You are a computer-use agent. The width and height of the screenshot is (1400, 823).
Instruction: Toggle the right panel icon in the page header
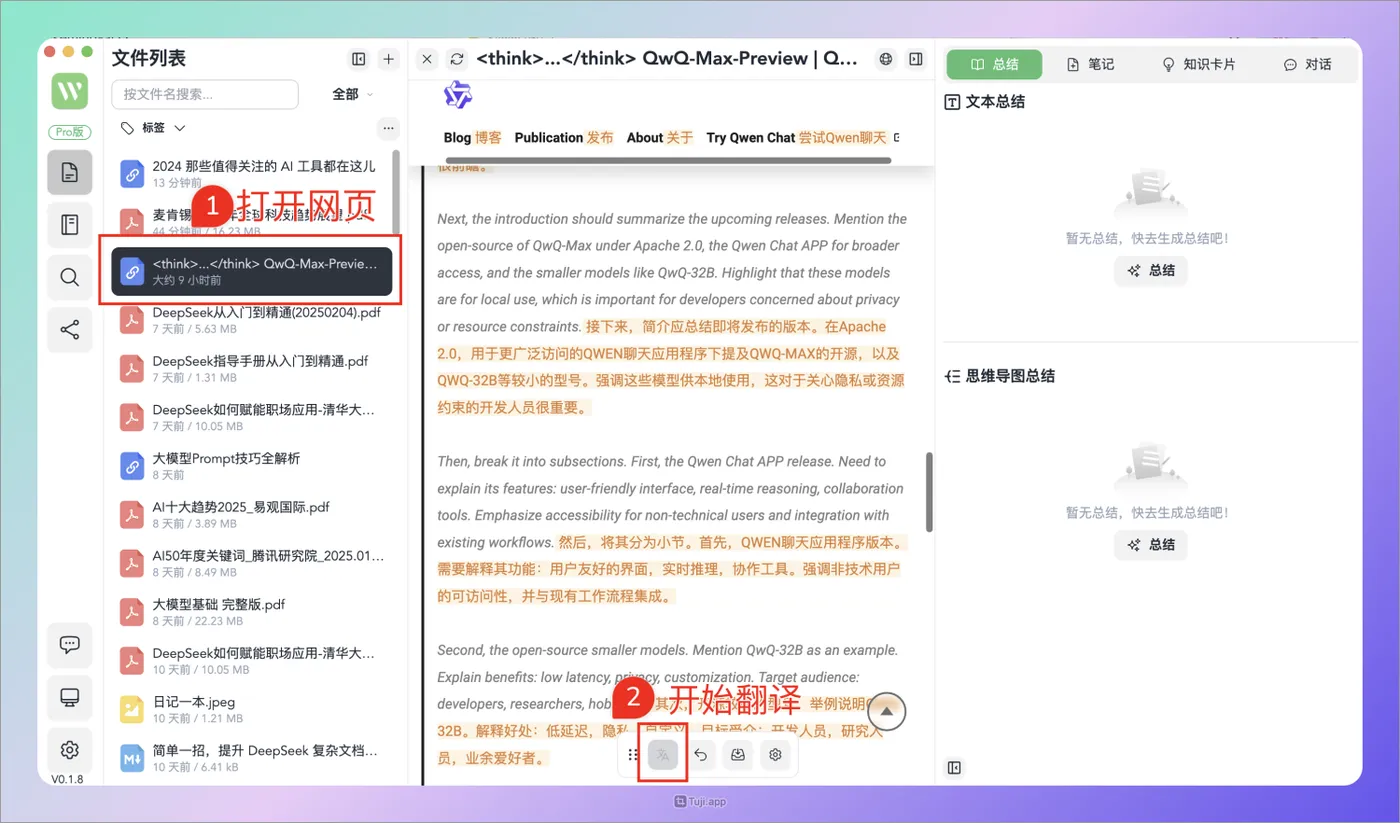(x=915, y=59)
